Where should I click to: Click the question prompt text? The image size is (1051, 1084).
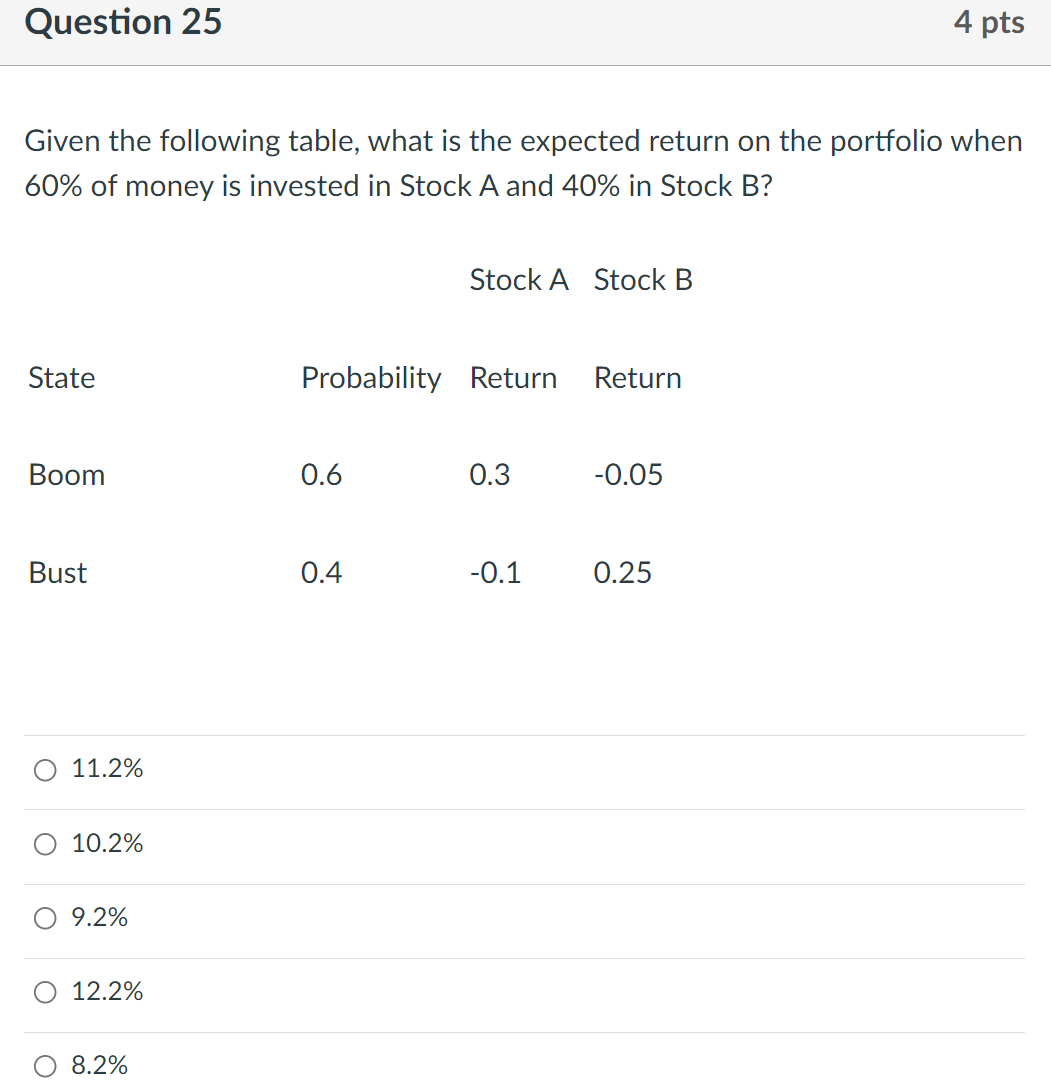click(523, 163)
